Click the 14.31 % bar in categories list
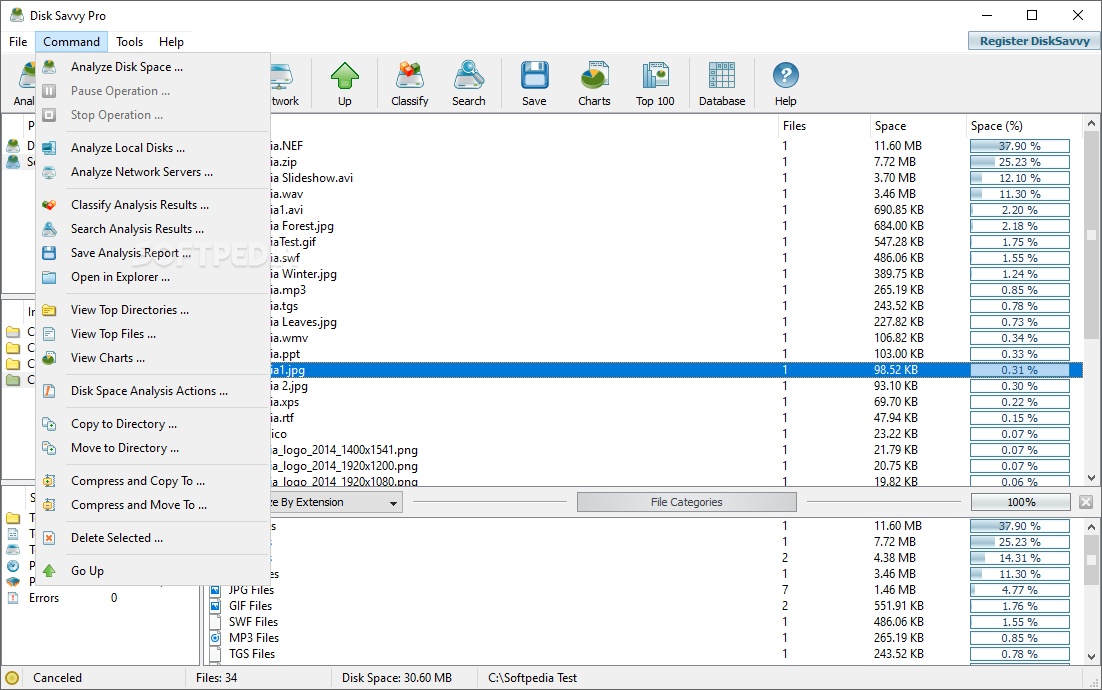The height and width of the screenshot is (690, 1102). coord(1020,558)
